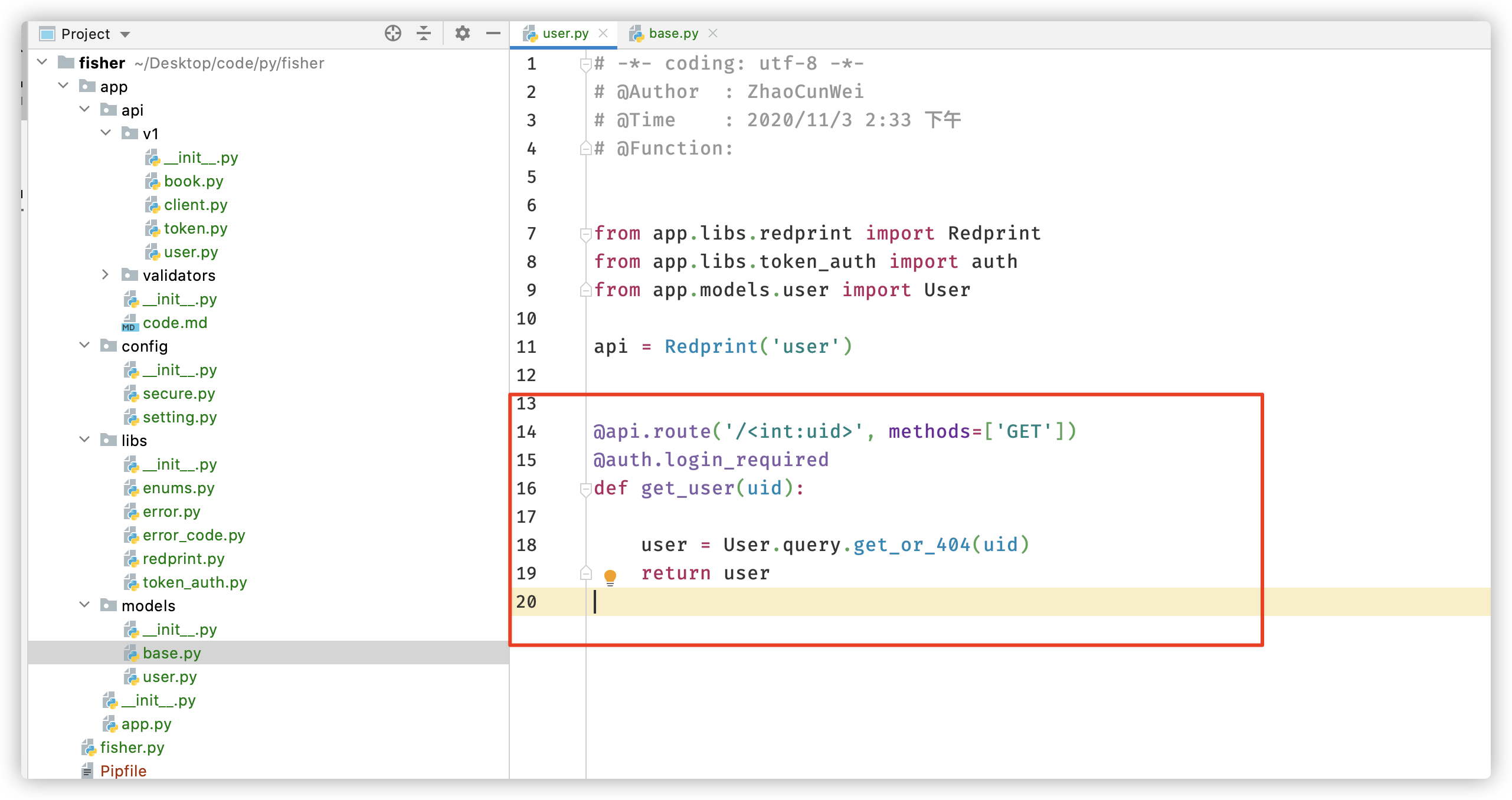1512x800 pixels.
Task: Hide the Project panel with minus icon
Action: (x=493, y=34)
